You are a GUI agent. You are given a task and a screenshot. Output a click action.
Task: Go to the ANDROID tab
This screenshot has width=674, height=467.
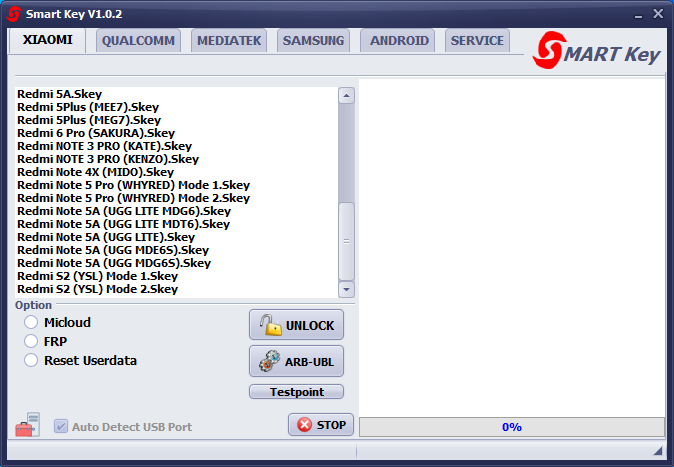pyautogui.click(x=399, y=40)
